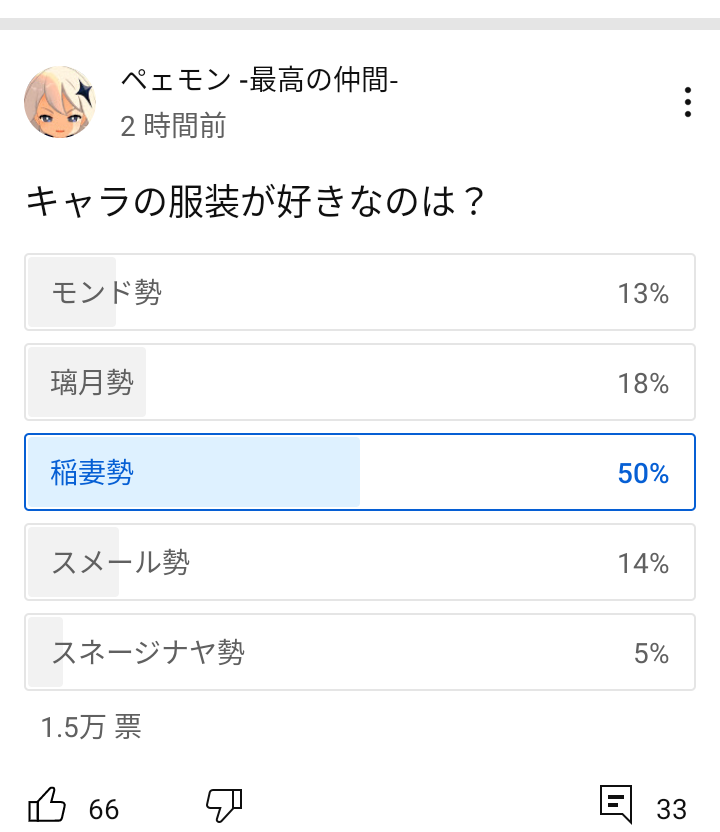Viewport: 720px width, 832px height.
Task: Tap the poll question キャラの服装が好きなのは？
Action: (255, 202)
